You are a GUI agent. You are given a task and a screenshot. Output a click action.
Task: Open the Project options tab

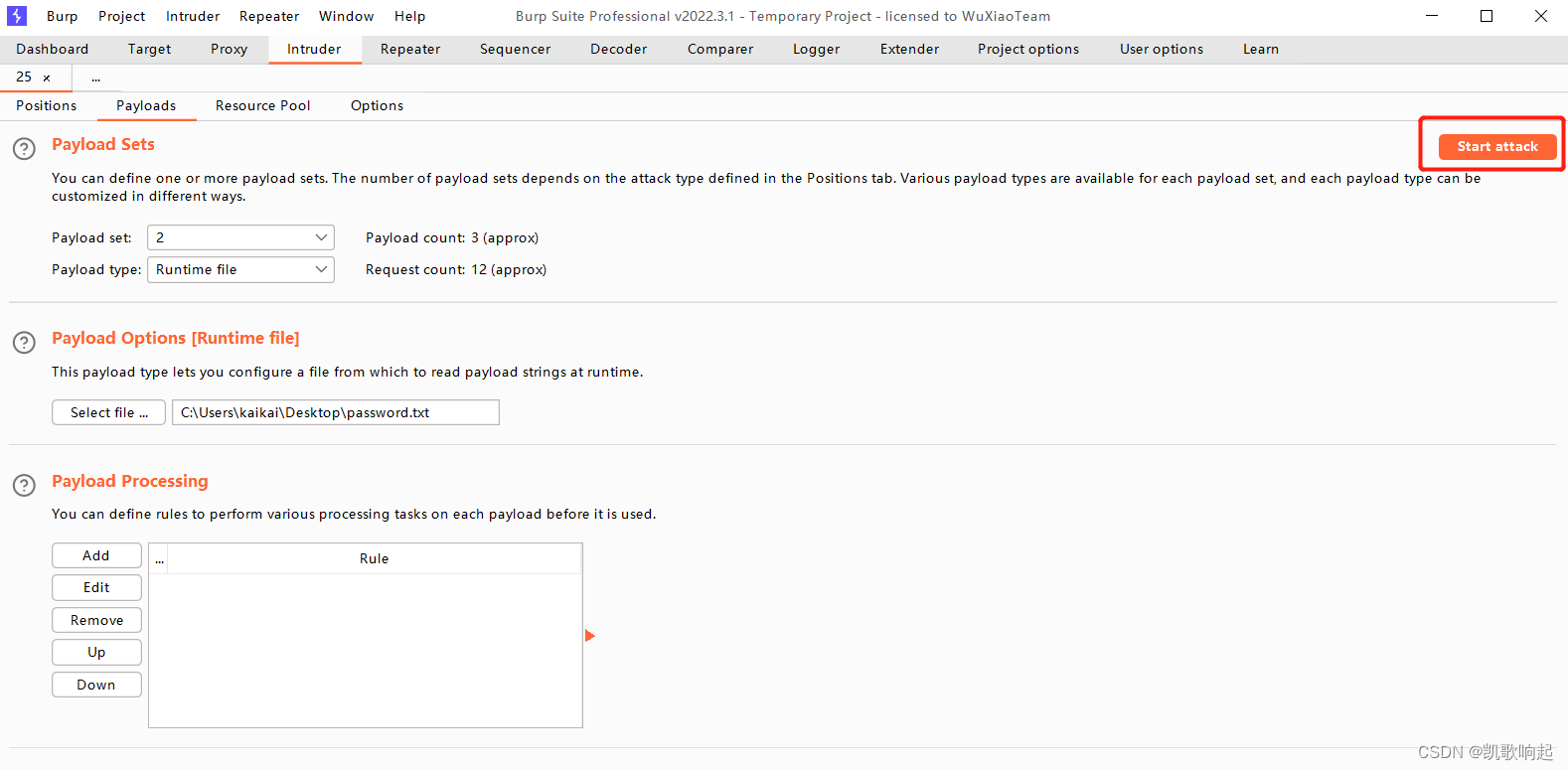click(x=1028, y=49)
